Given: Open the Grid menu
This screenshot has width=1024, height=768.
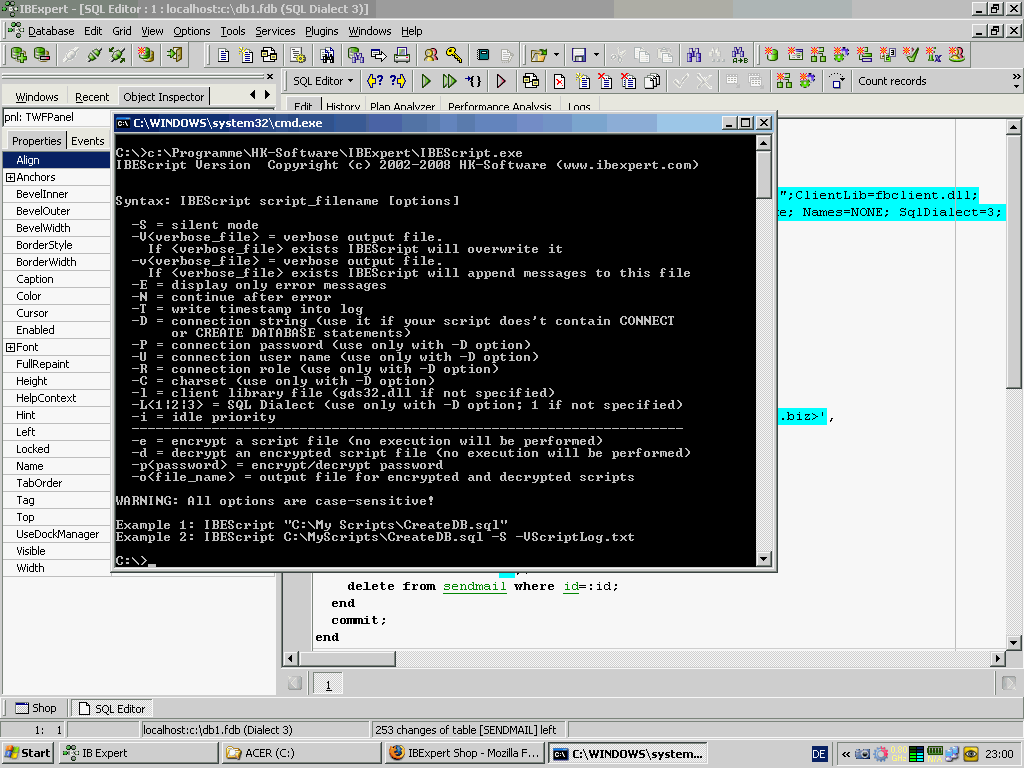Looking at the screenshot, I should coord(121,31).
